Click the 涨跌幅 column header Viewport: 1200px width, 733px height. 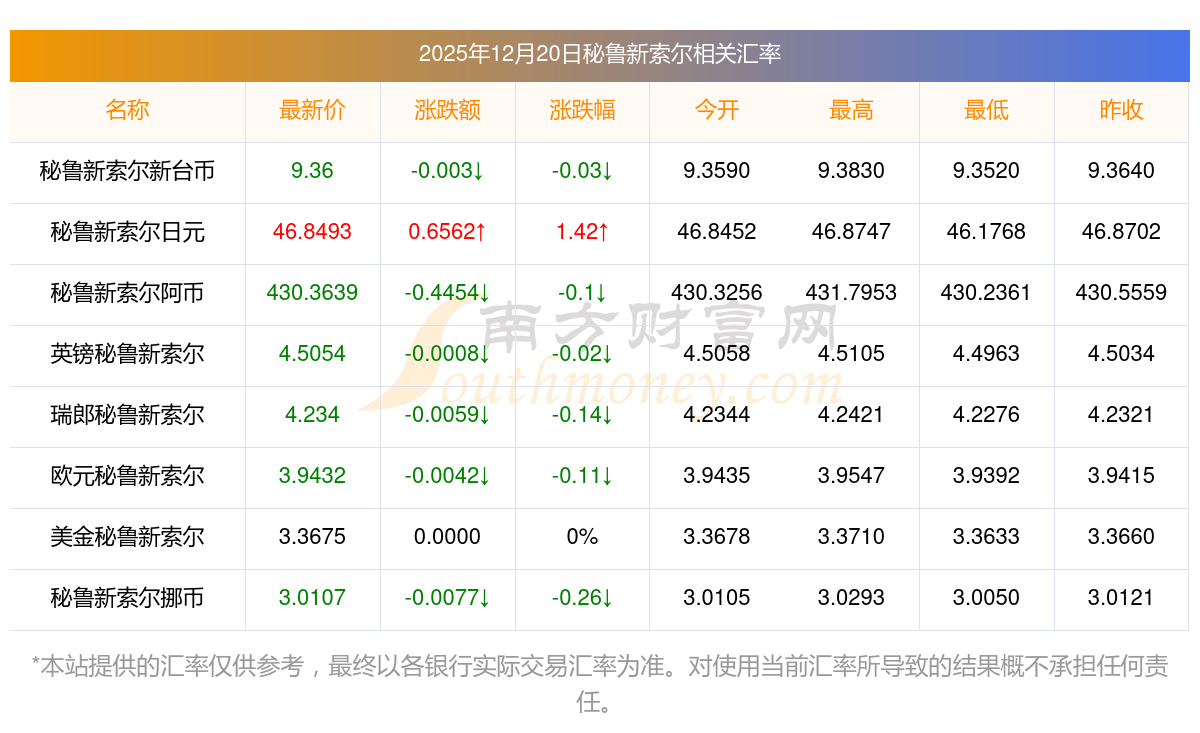[582, 110]
